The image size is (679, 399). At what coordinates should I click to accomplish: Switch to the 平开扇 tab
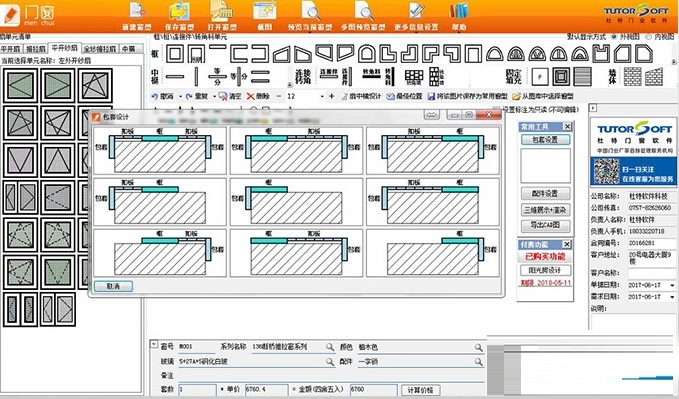(x=10, y=49)
